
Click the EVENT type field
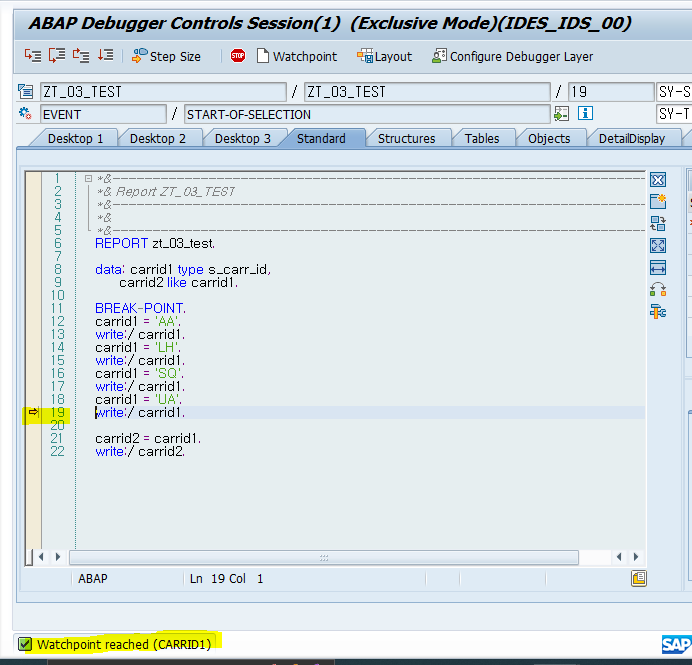tap(103, 114)
